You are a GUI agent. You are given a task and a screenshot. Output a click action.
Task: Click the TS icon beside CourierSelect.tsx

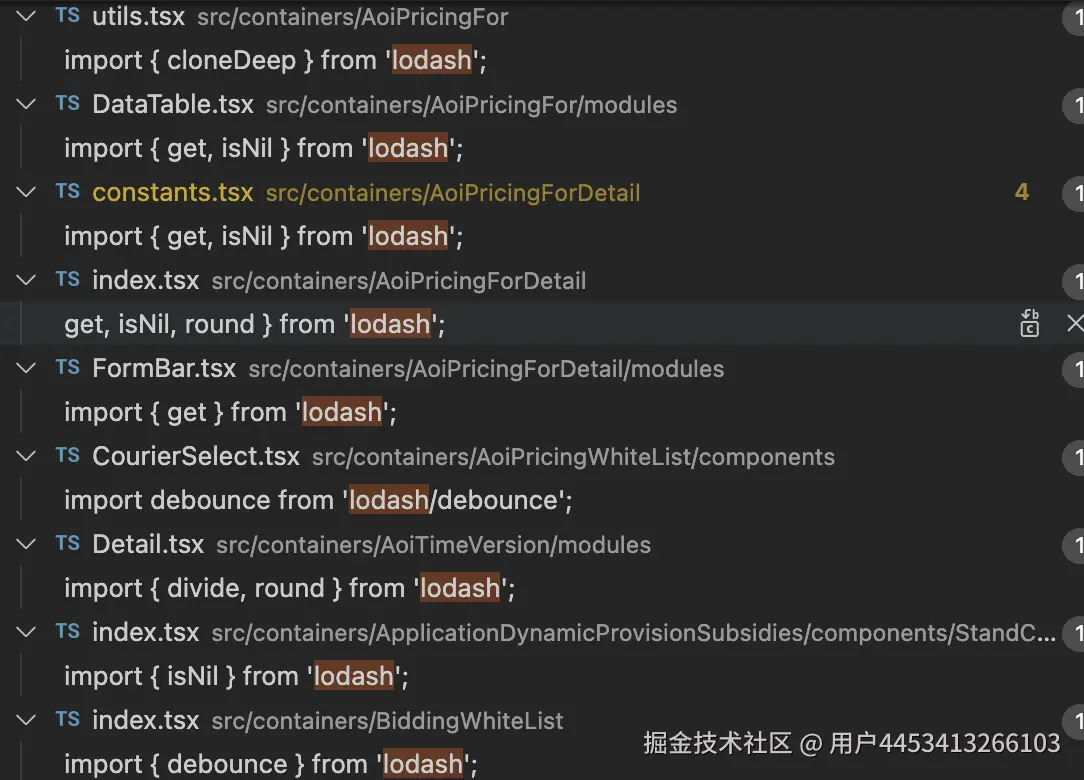68,456
